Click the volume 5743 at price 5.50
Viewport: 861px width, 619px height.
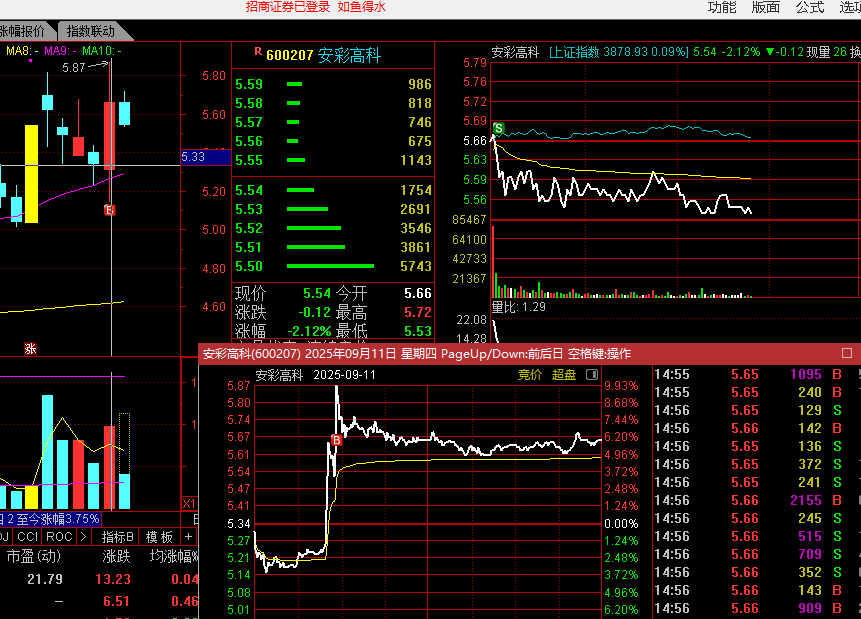click(416, 266)
